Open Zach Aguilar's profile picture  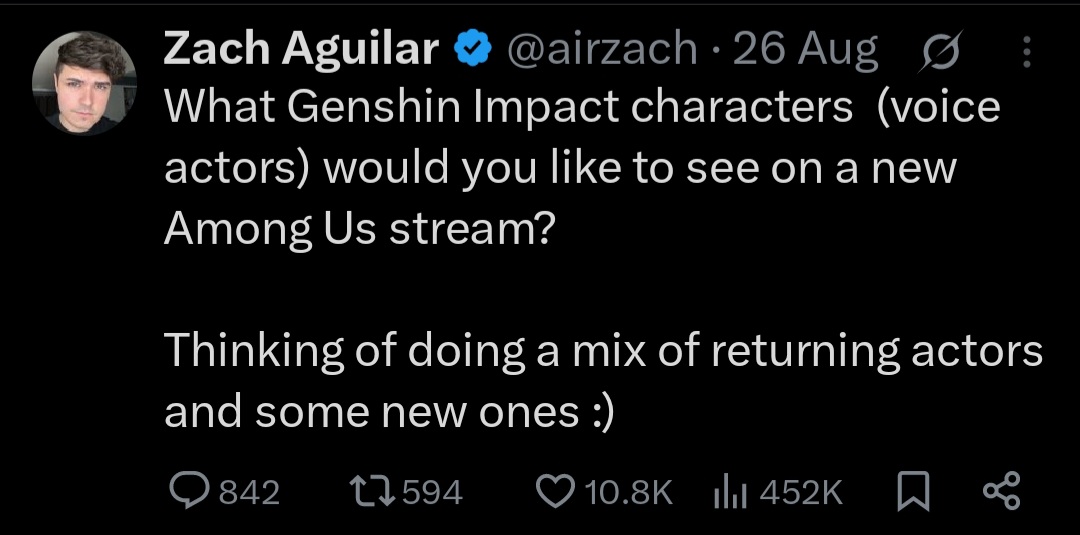click(85, 83)
